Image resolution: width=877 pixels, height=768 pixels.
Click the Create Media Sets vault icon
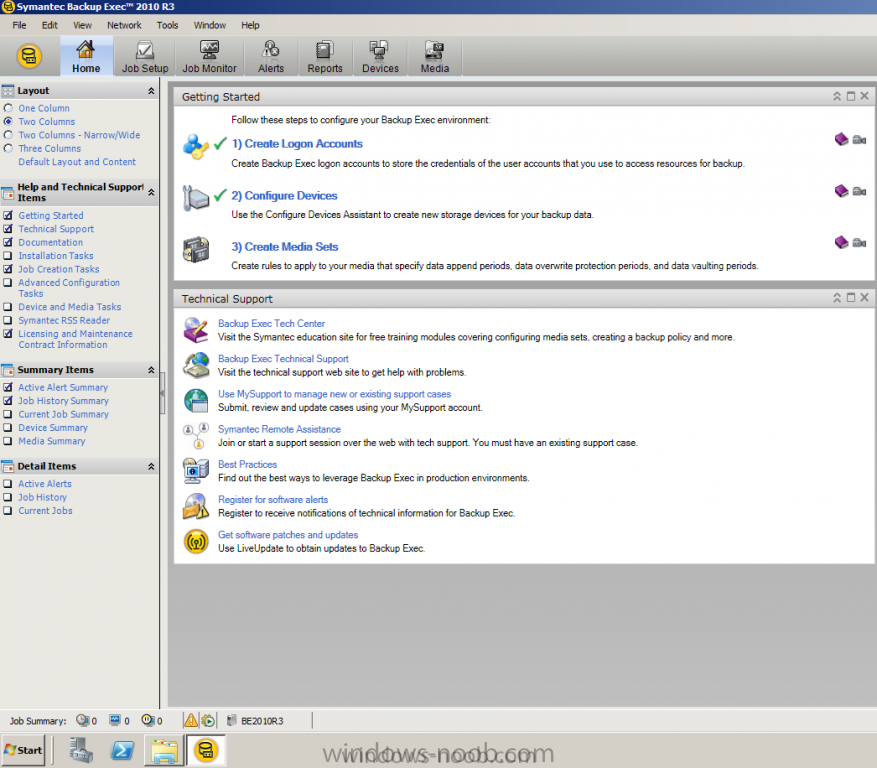196,249
